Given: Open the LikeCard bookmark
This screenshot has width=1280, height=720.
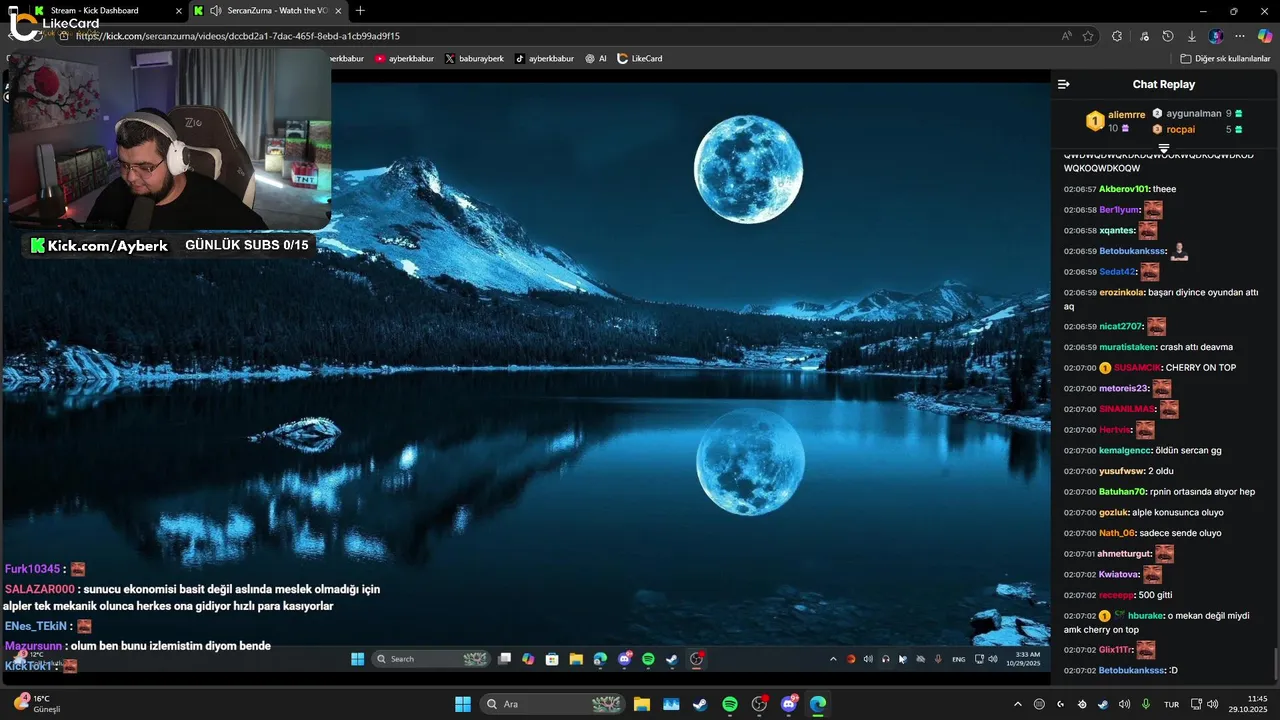Looking at the screenshot, I should [x=640, y=58].
